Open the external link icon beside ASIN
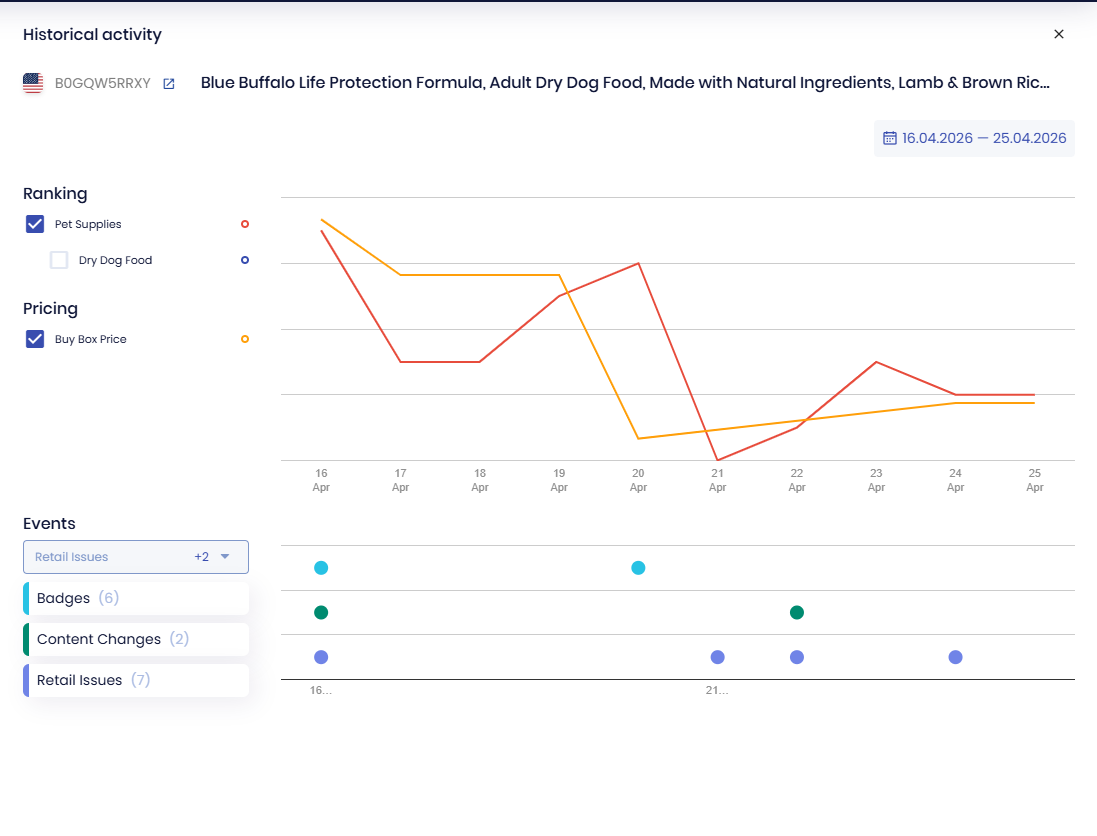Screen dimensions: 1097x836 [x=169, y=84]
